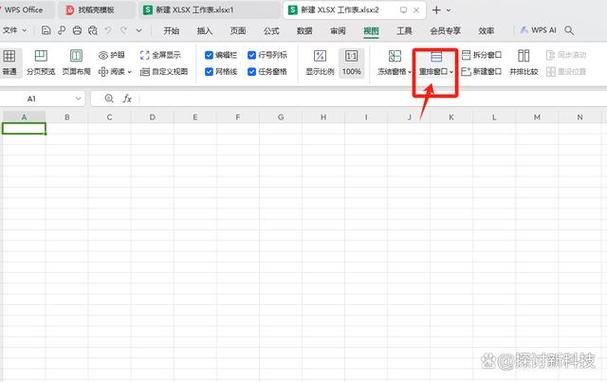The width and height of the screenshot is (607, 382).
Task: Open the 文件 file menu
Action: pyautogui.click(x=14, y=30)
